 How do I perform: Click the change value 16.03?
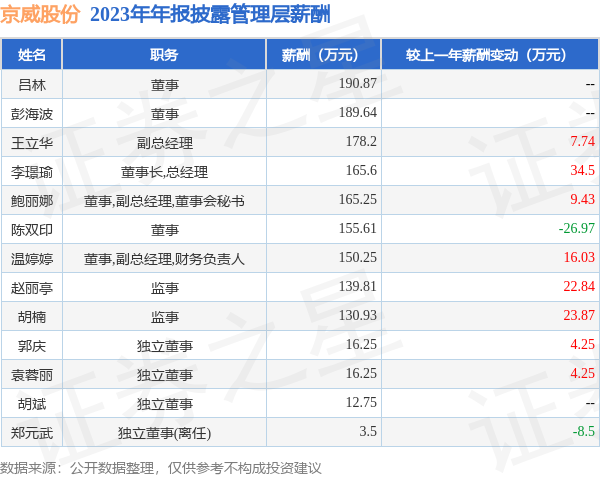pyautogui.click(x=579, y=257)
